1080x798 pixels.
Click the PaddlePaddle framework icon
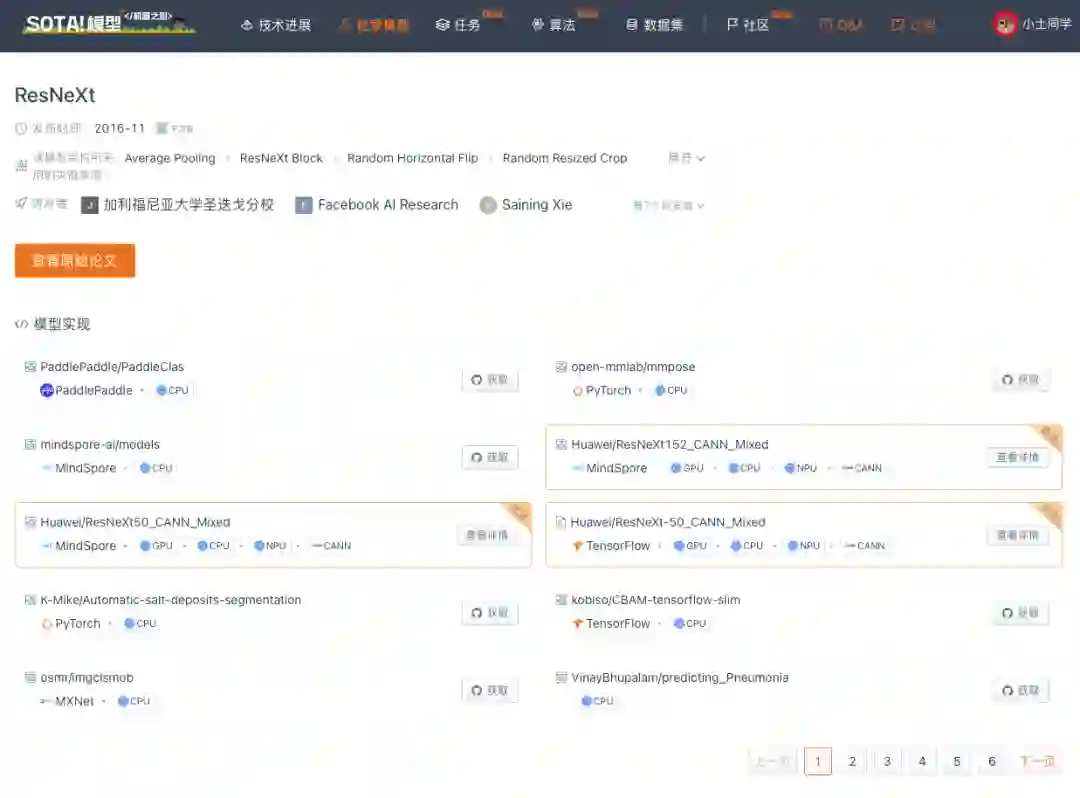pos(47,390)
